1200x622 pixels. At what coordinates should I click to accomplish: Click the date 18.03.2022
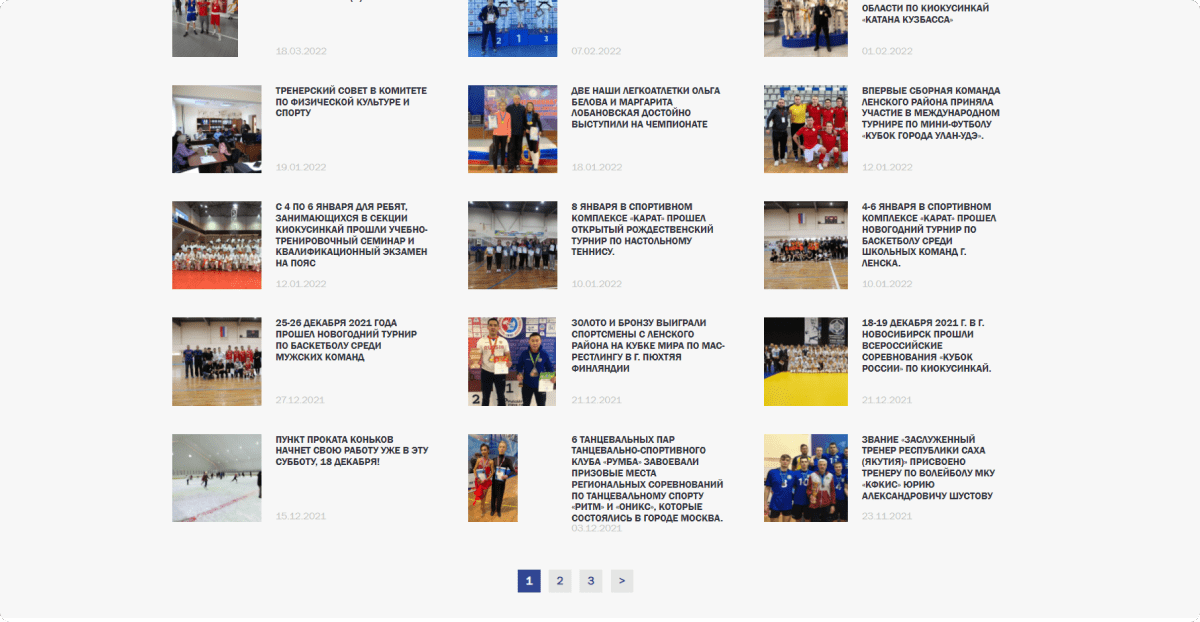click(x=301, y=51)
